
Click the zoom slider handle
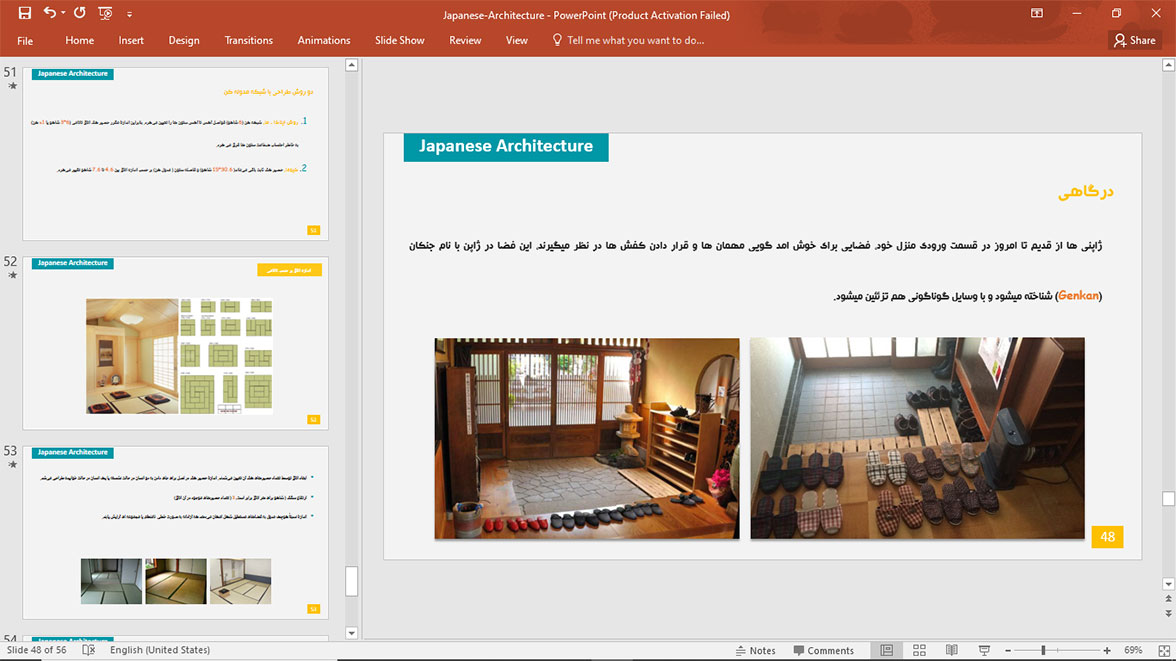(x=1042, y=650)
